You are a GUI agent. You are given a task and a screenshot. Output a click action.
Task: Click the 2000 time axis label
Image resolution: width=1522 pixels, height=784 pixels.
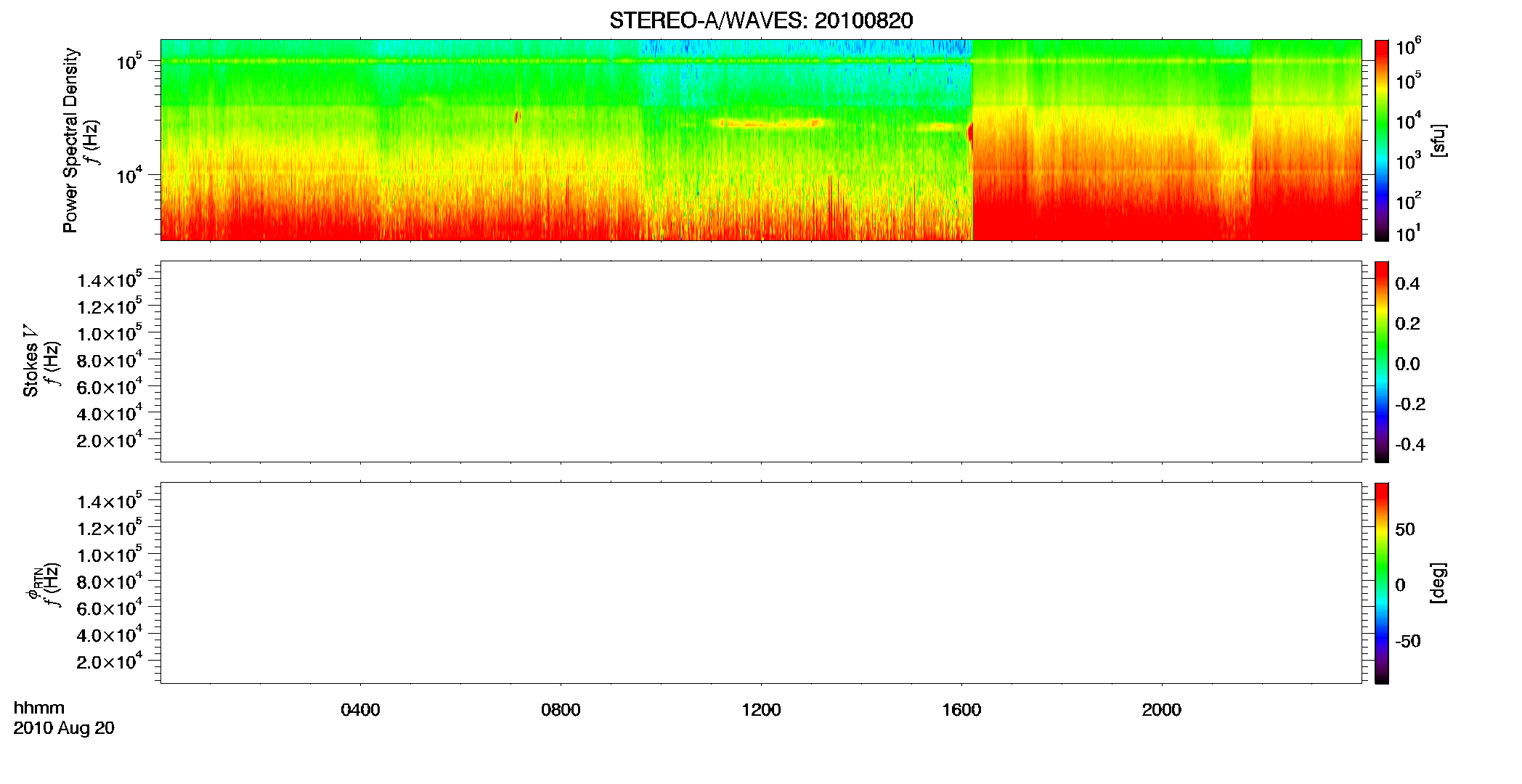pyautogui.click(x=1162, y=710)
